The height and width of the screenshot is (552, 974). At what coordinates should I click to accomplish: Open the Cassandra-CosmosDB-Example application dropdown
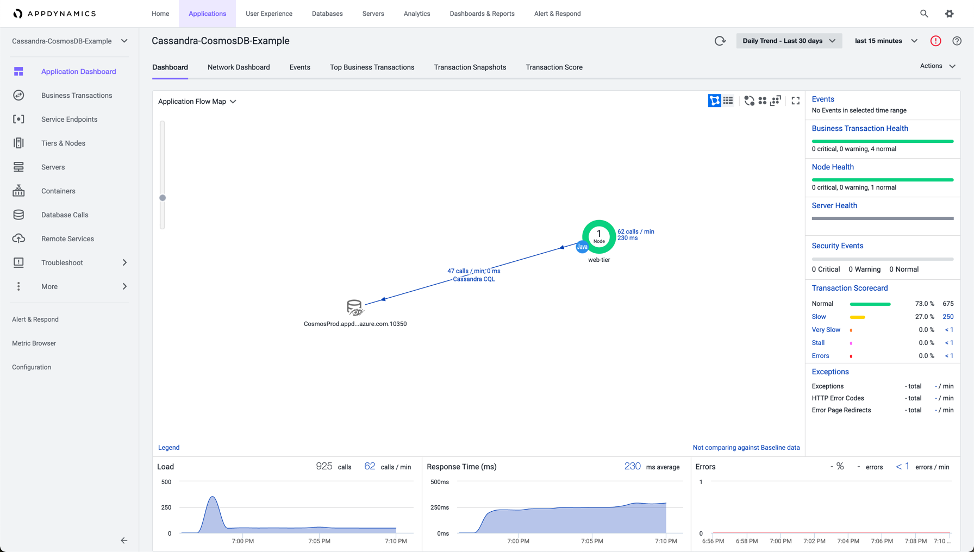tap(70, 41)
